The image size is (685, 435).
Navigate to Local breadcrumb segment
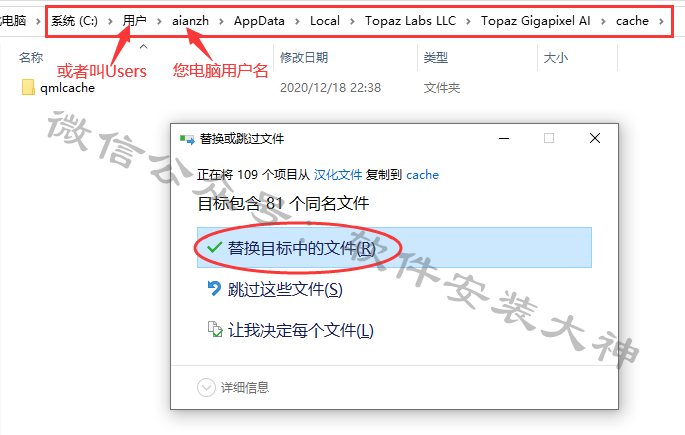click(x=325, y=21)
